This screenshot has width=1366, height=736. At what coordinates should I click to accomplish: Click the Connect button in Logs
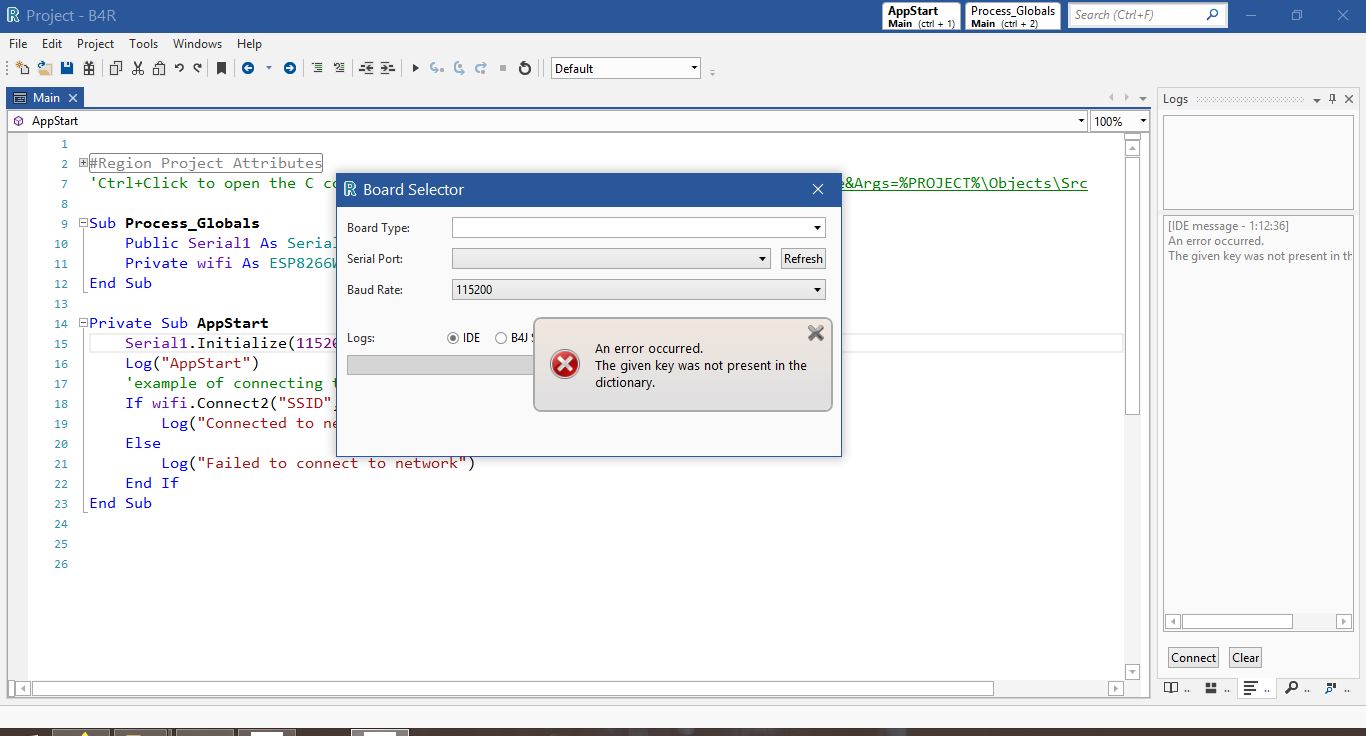click(x=1193, y=657)
